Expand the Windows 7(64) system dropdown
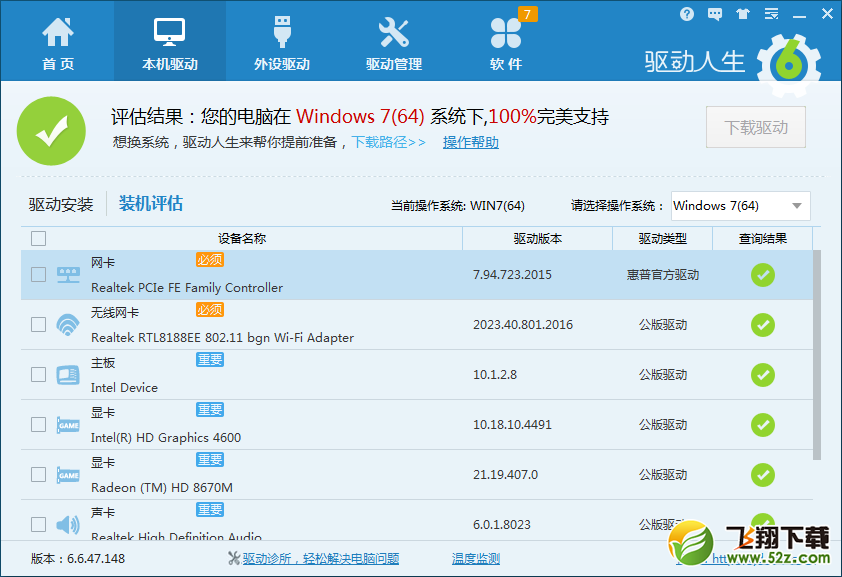Viewport: 842px width, 577px height. point(741,206)
